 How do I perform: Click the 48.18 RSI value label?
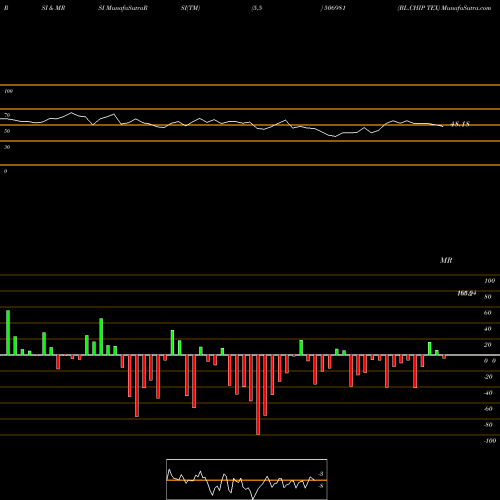point(460,124)
